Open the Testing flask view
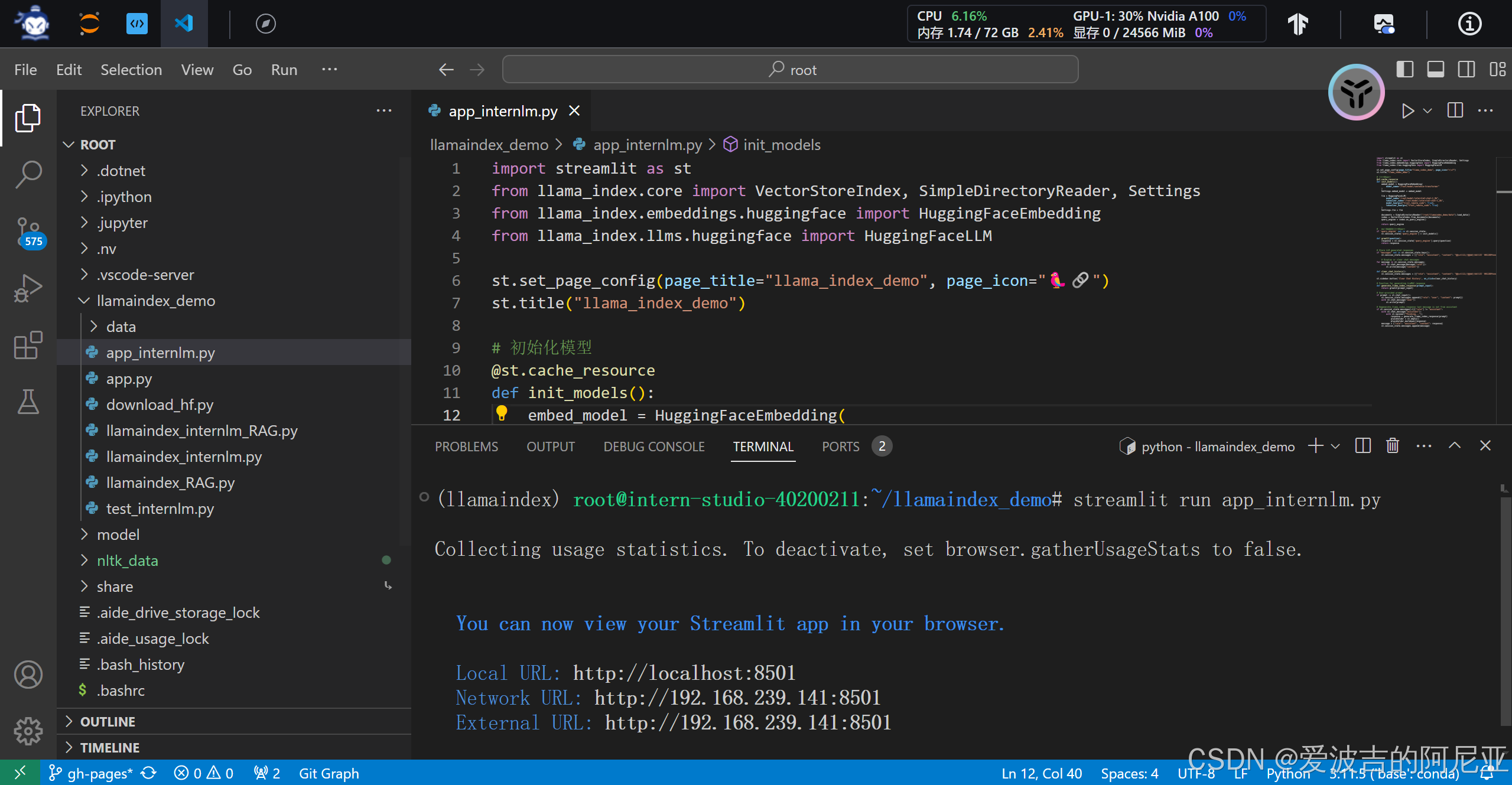Screen dimensions: 1512x785 tap(28, 402)
